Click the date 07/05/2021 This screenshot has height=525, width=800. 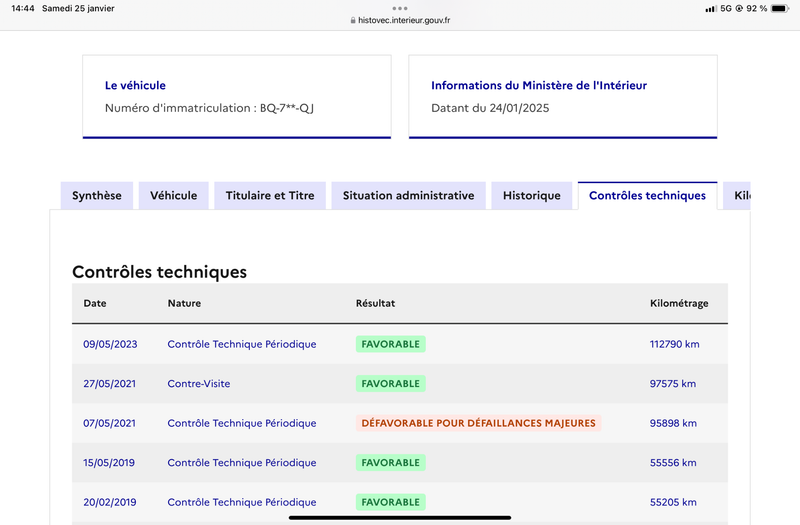110,423
